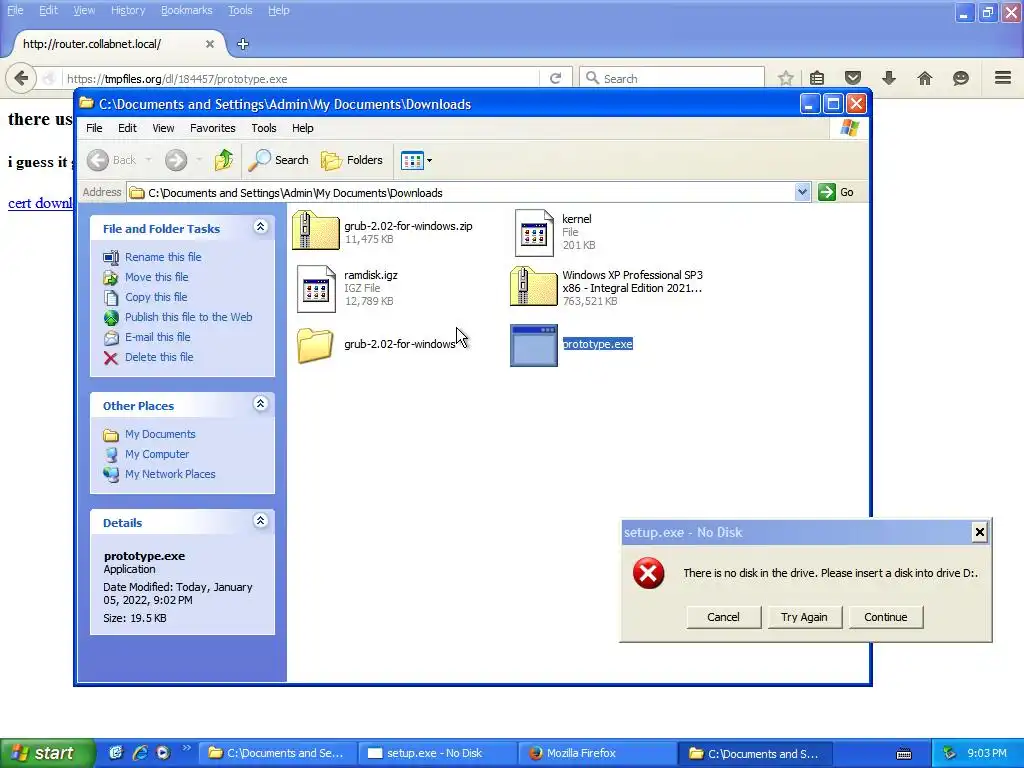
Task: Launch Windows Media Player quick launch icon
Action: [x=163, y=753]
